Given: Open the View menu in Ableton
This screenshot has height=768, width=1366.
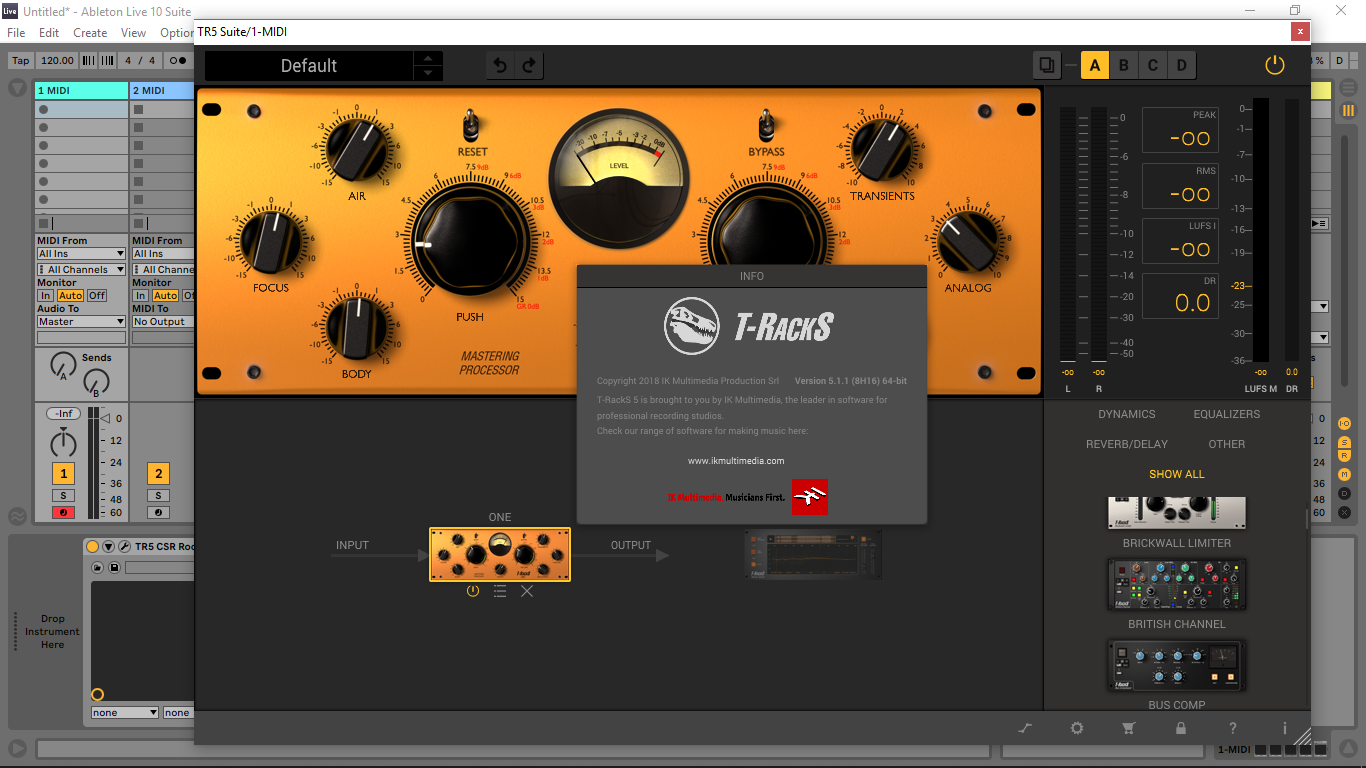Looking at the screenshot, I should pyautogui.click(x=133, y=33).
